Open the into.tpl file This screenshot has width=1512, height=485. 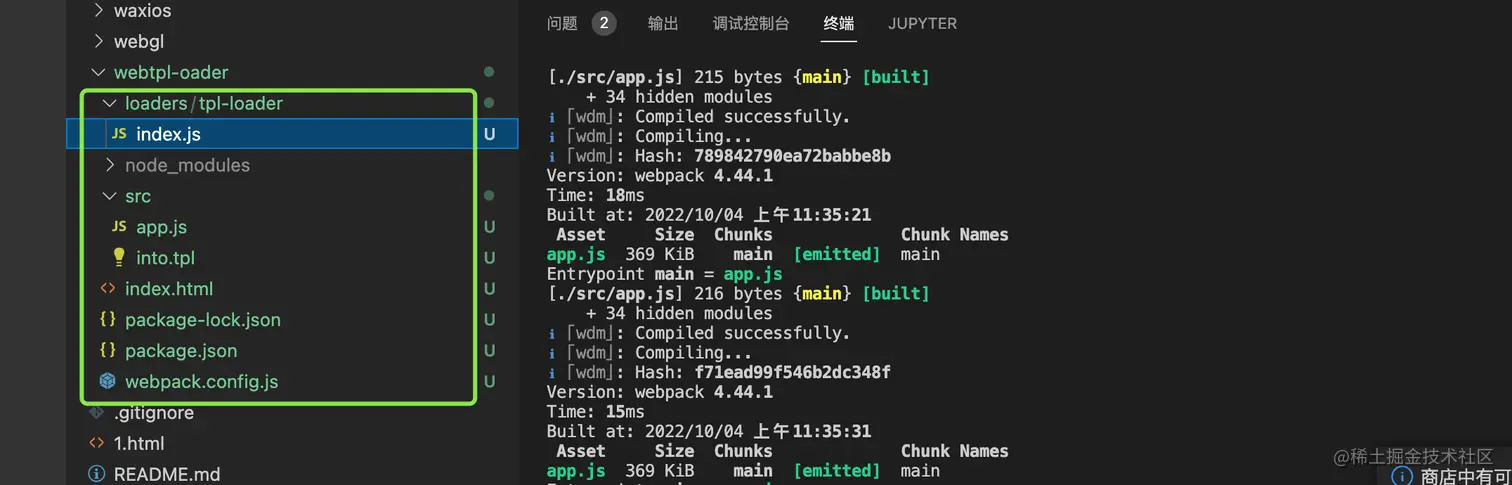point(165,258)
